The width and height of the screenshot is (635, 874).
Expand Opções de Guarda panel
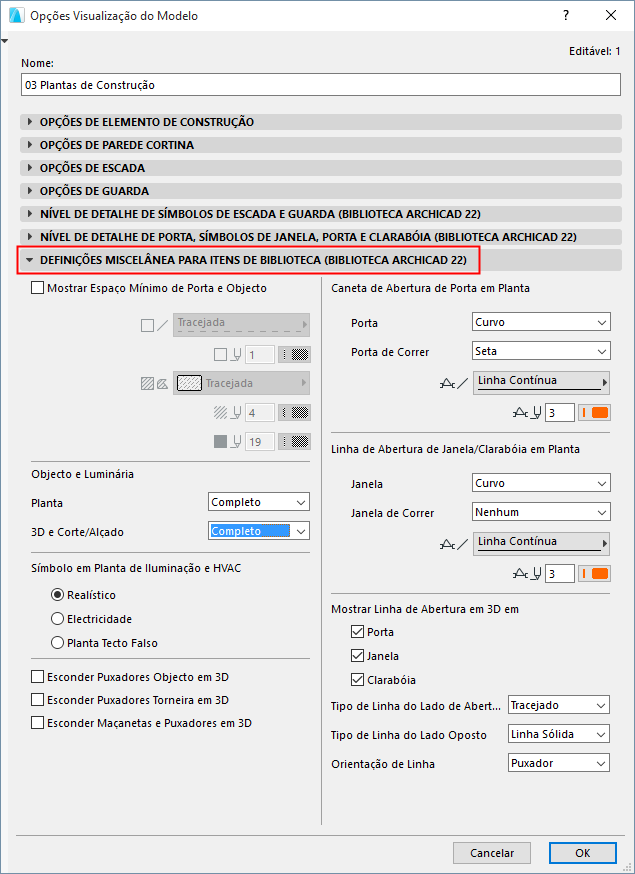(321, 191)
